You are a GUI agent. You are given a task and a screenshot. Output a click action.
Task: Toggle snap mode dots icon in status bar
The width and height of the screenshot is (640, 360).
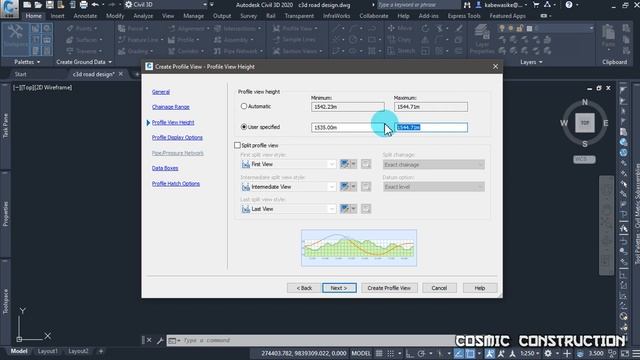point(391,353)
